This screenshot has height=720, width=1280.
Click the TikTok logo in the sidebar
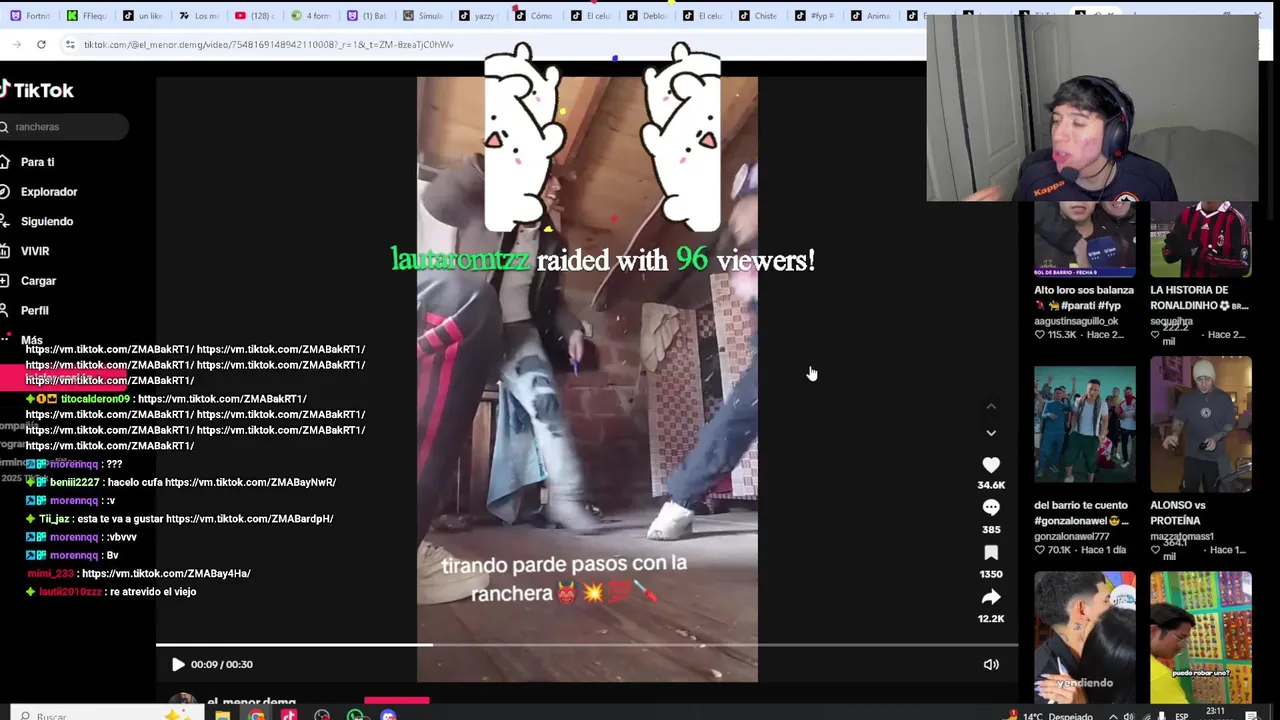(x=37, y=90)
